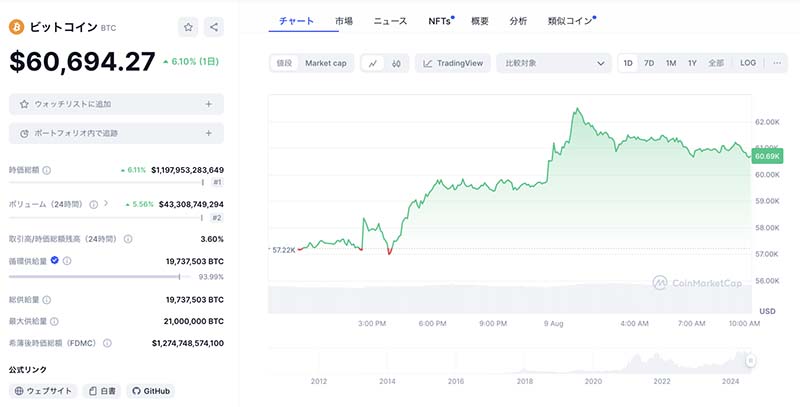This screenshot has height=407, width=800.
Task: Click the #2 volume rank badge
Action: click(217, 218)
